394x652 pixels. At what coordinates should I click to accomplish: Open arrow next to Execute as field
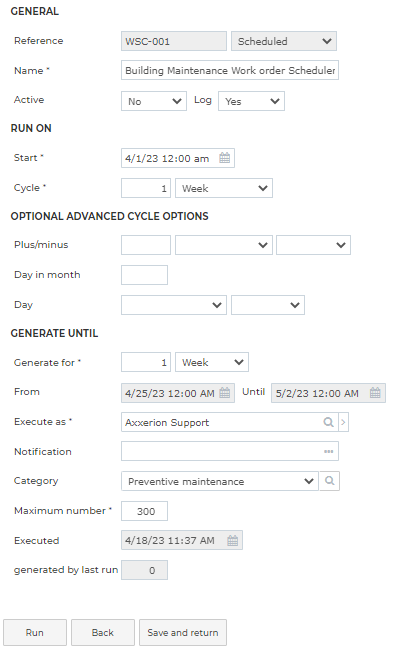point(343,422)
